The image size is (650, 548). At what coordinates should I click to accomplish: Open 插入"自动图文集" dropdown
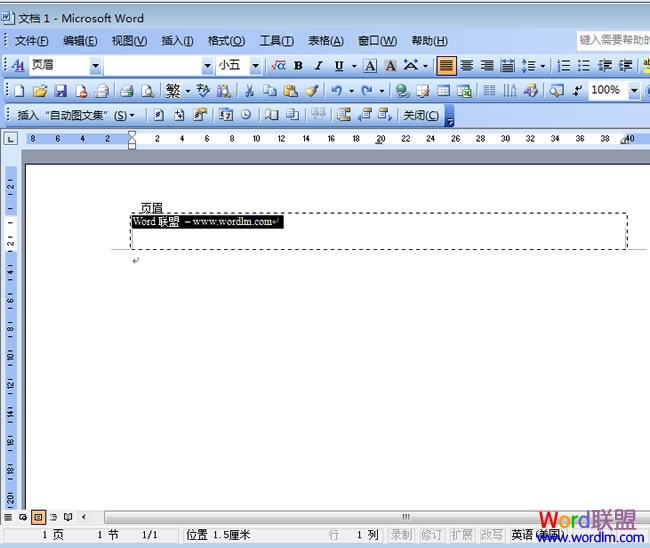[x=76, y=115]
